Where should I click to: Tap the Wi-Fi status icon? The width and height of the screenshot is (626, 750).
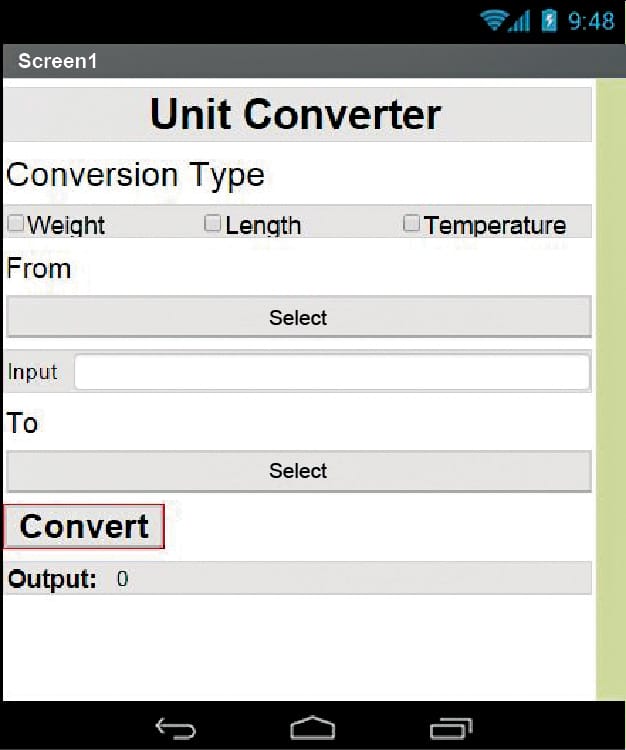494,20
